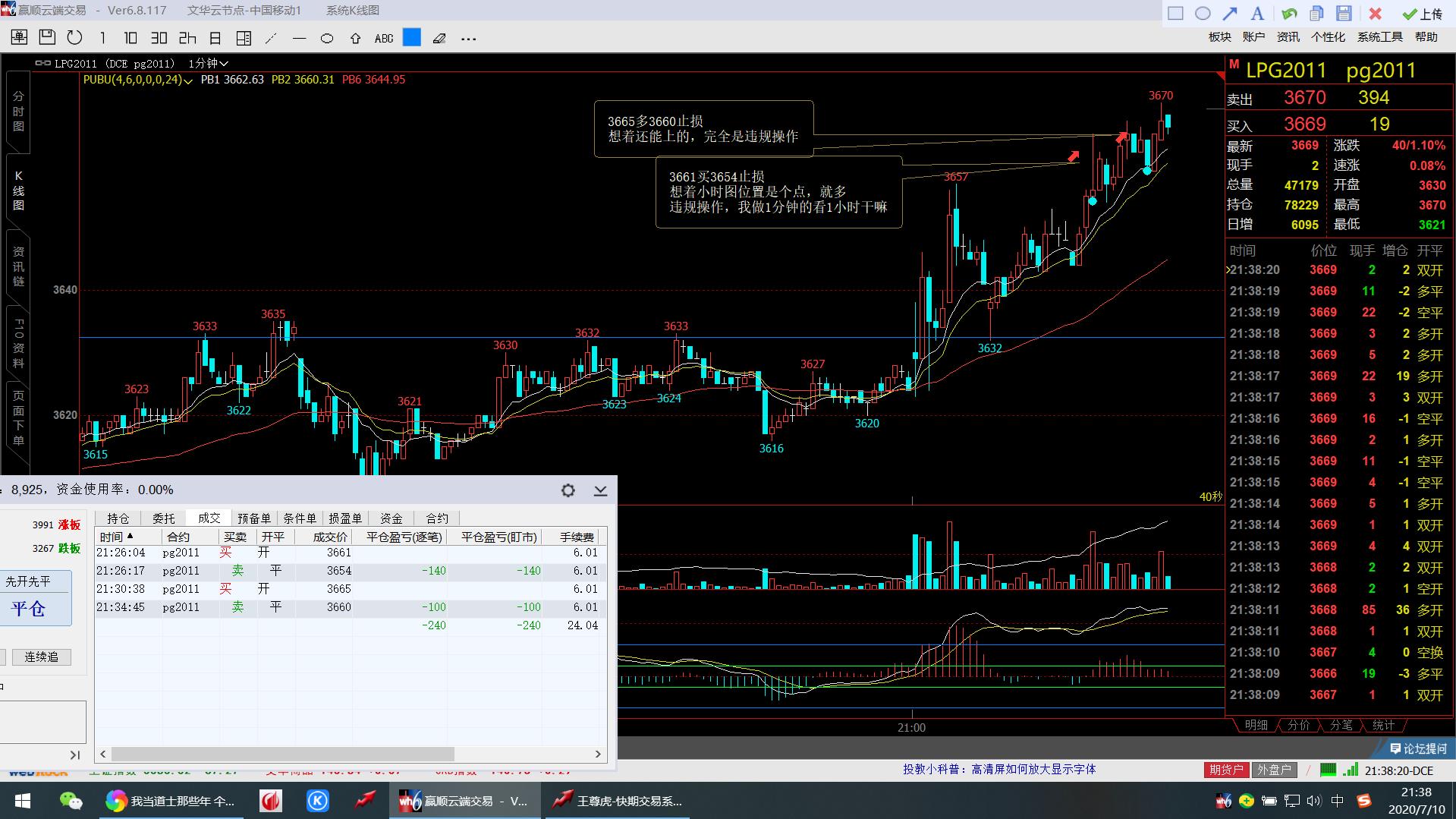Sort trades by 时间 column header
This screenshot has width=1456, height=819.
click(127, 537)
